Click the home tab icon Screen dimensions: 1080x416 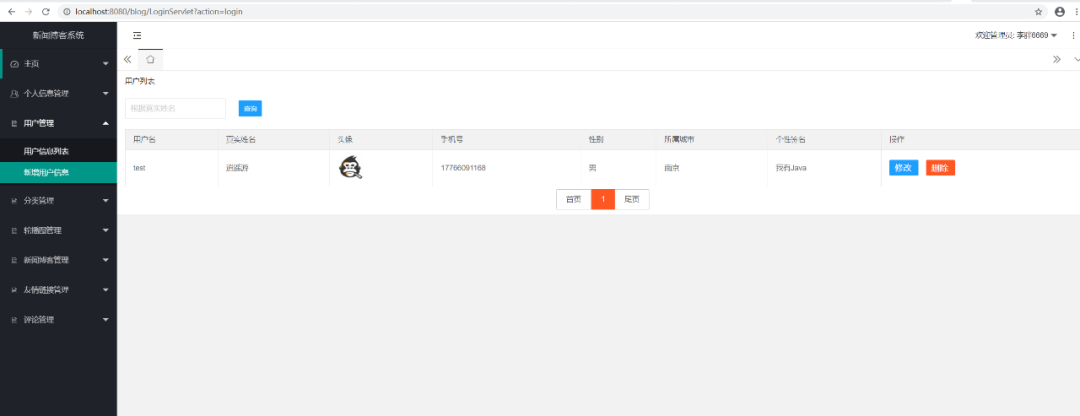tap(150, 59)
